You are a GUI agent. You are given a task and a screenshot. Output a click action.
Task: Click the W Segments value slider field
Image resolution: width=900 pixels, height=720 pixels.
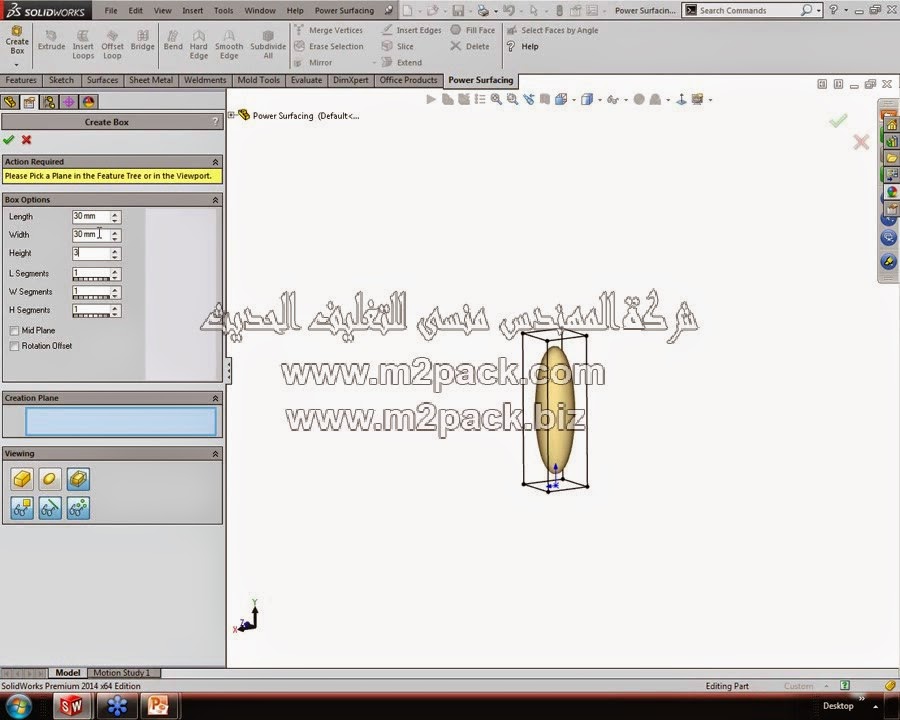(91, 292)
